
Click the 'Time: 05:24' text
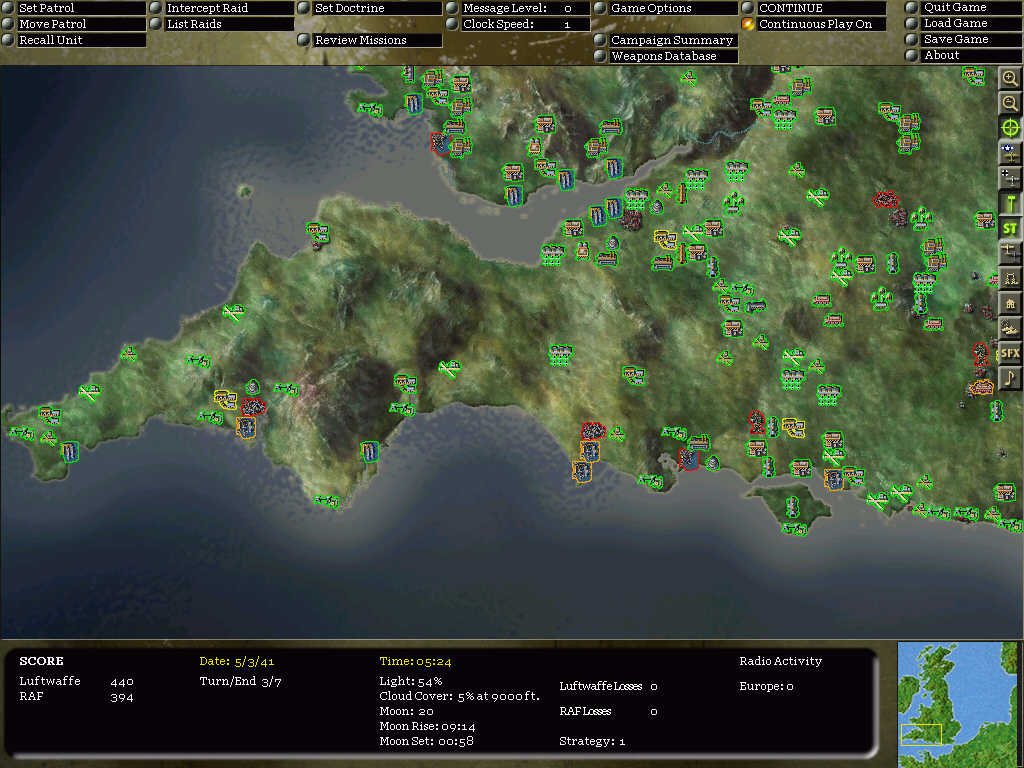coord(415,662)
